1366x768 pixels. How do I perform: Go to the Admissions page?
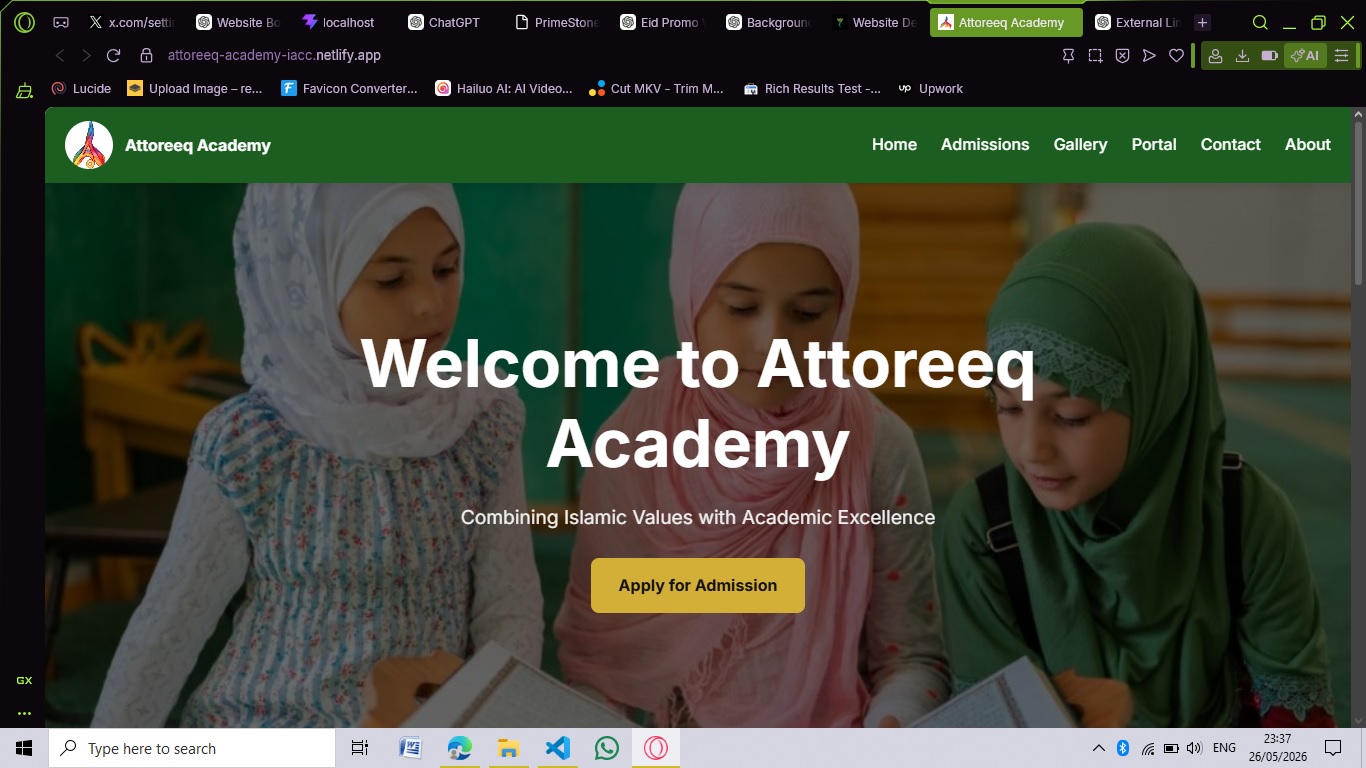coord(985,145)
